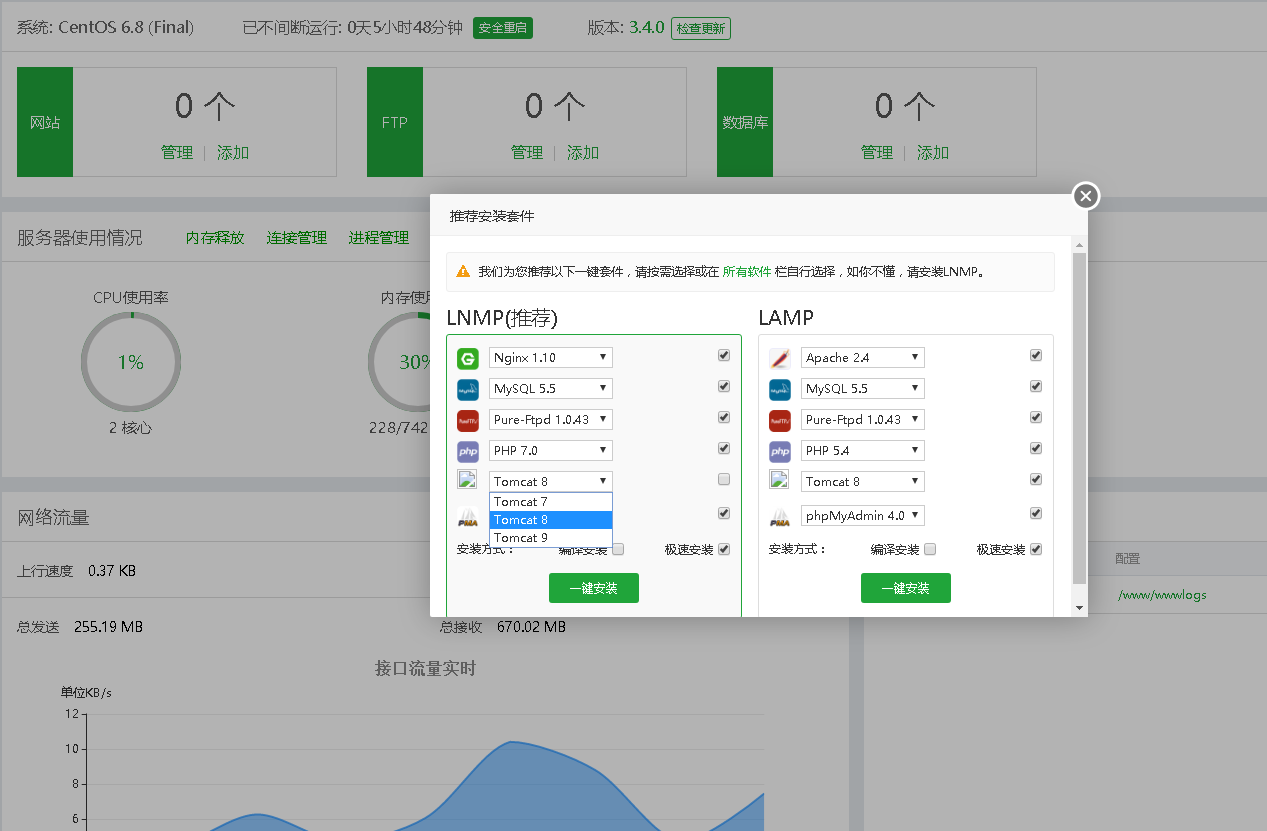Open the LNMP MySQL 5.5 dropdown
Screen dimensions: 1267x831
[551, 389]
